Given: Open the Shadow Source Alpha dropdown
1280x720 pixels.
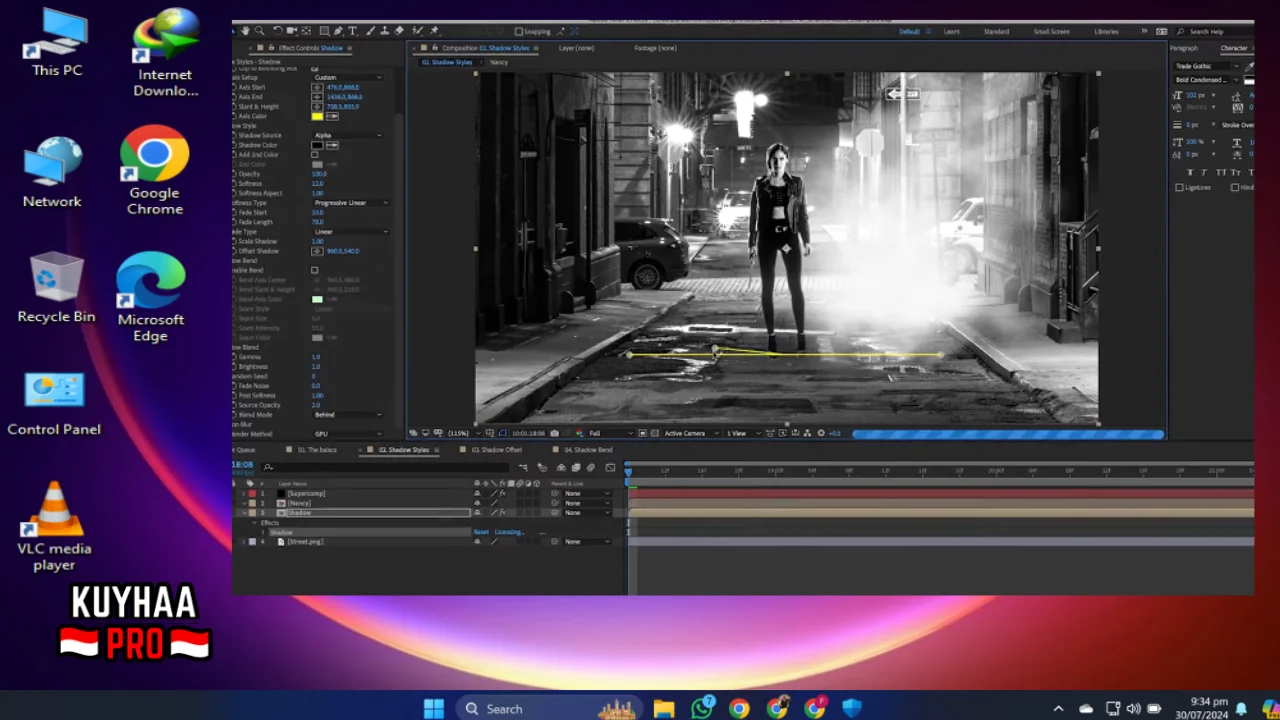Looking at the screenshot, I should click(x=348, y=135).
